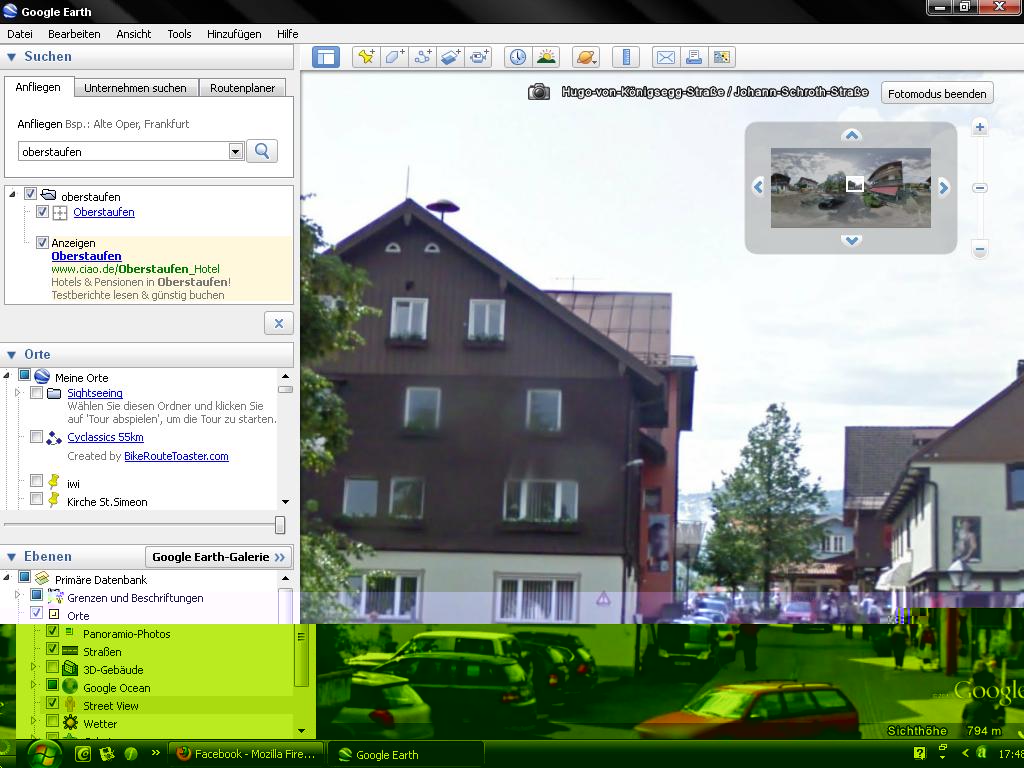Hide the sidebar using the toolbar icon
The height and width of the screenshot is (768, 1024).
pyautogui.click(x=326, y=57)
